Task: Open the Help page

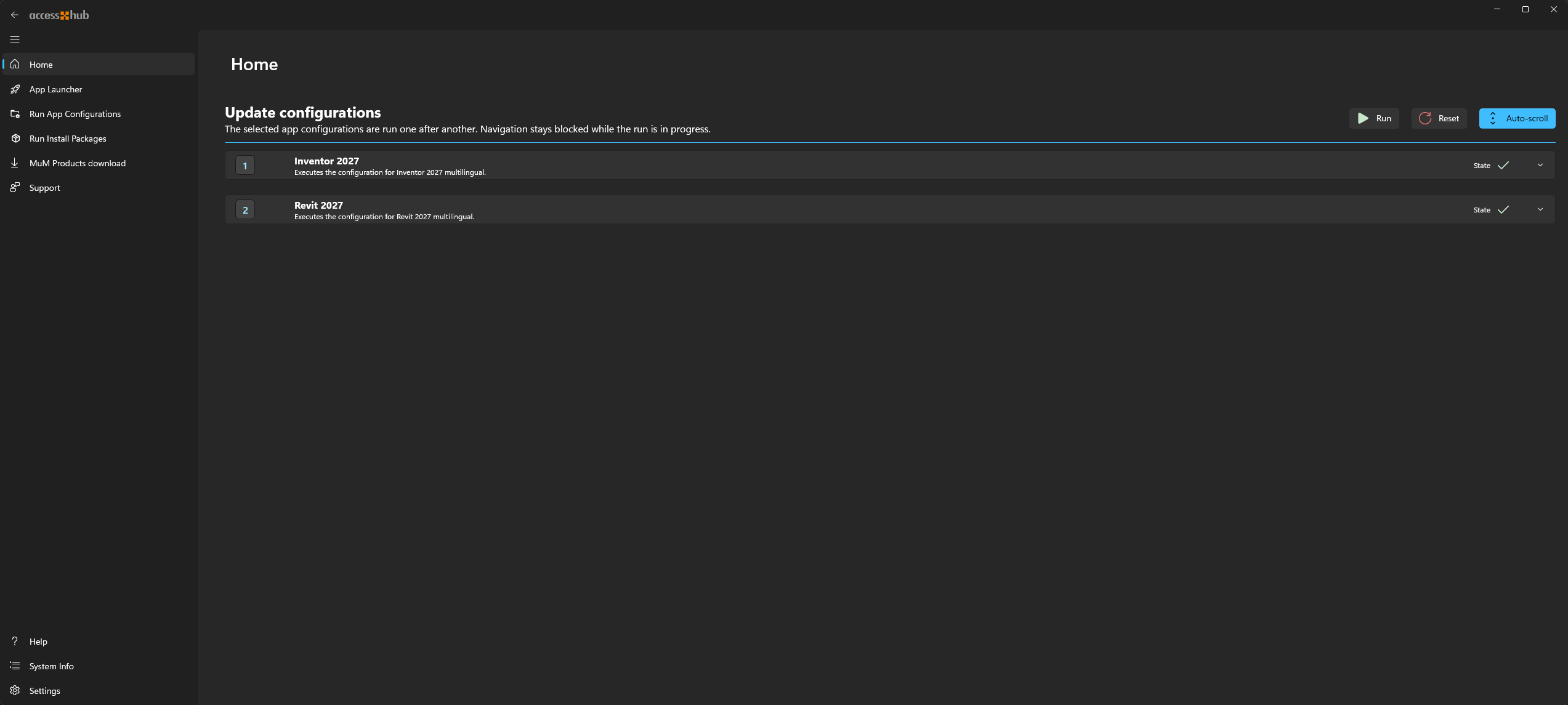Action: (x=99, y=641)
